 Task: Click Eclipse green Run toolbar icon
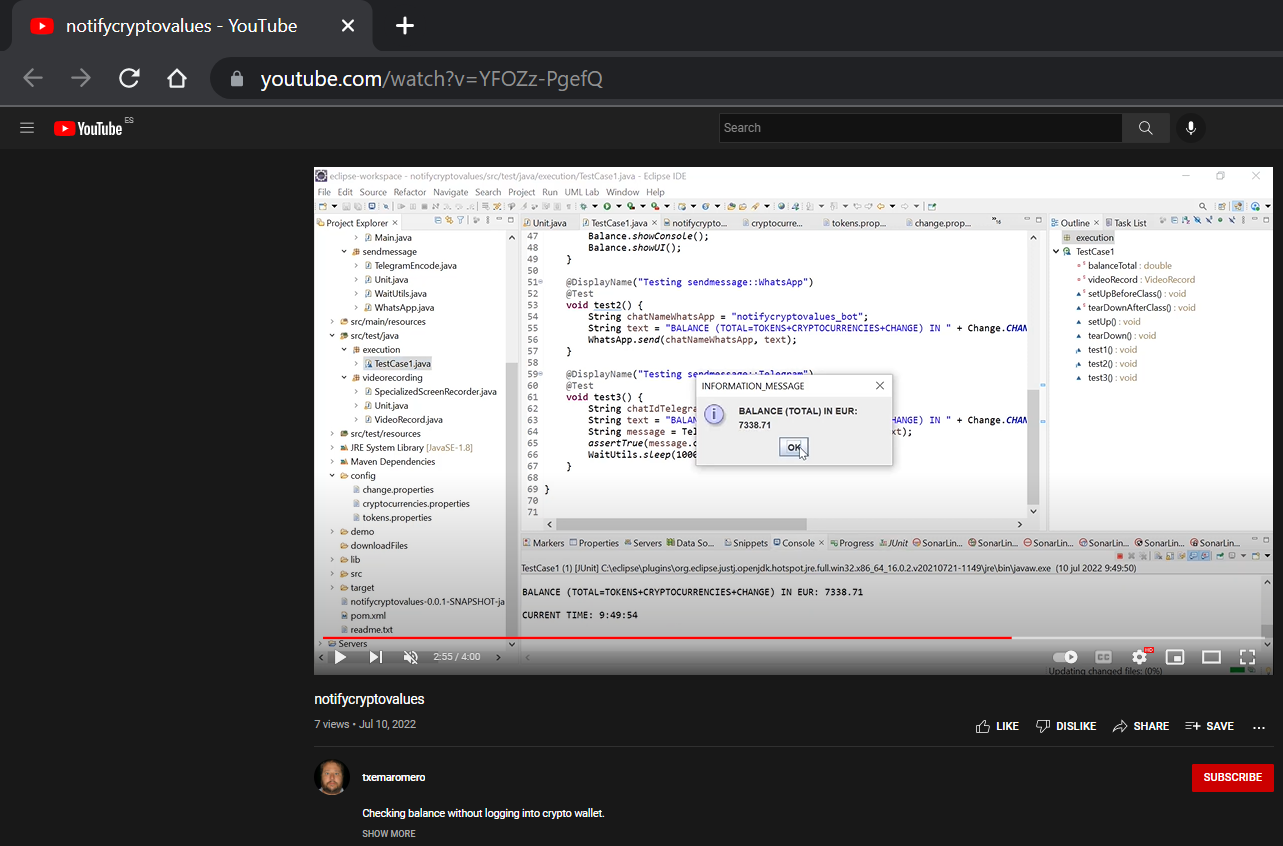pyautogui.click(x=607, y=206)
